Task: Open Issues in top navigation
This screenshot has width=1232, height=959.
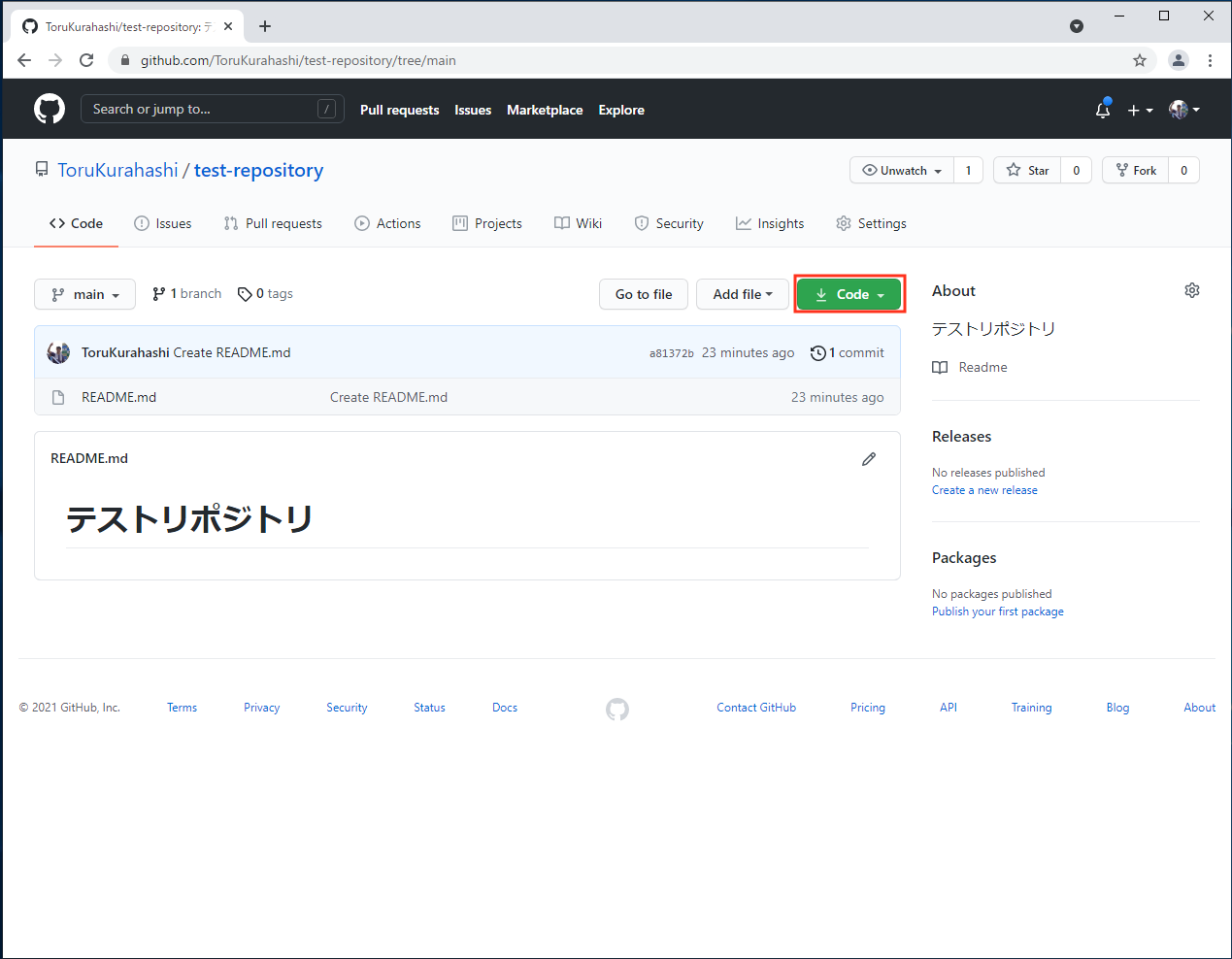Action: point(473,110)
